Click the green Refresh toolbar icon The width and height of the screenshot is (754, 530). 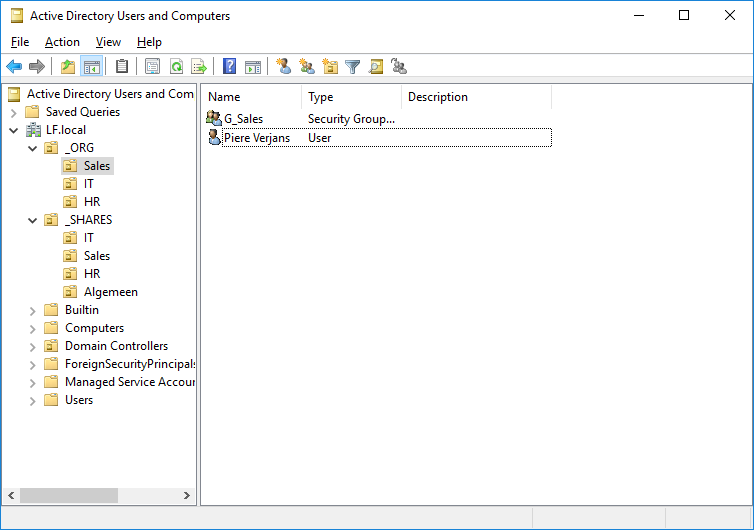[x=176, y=66]
